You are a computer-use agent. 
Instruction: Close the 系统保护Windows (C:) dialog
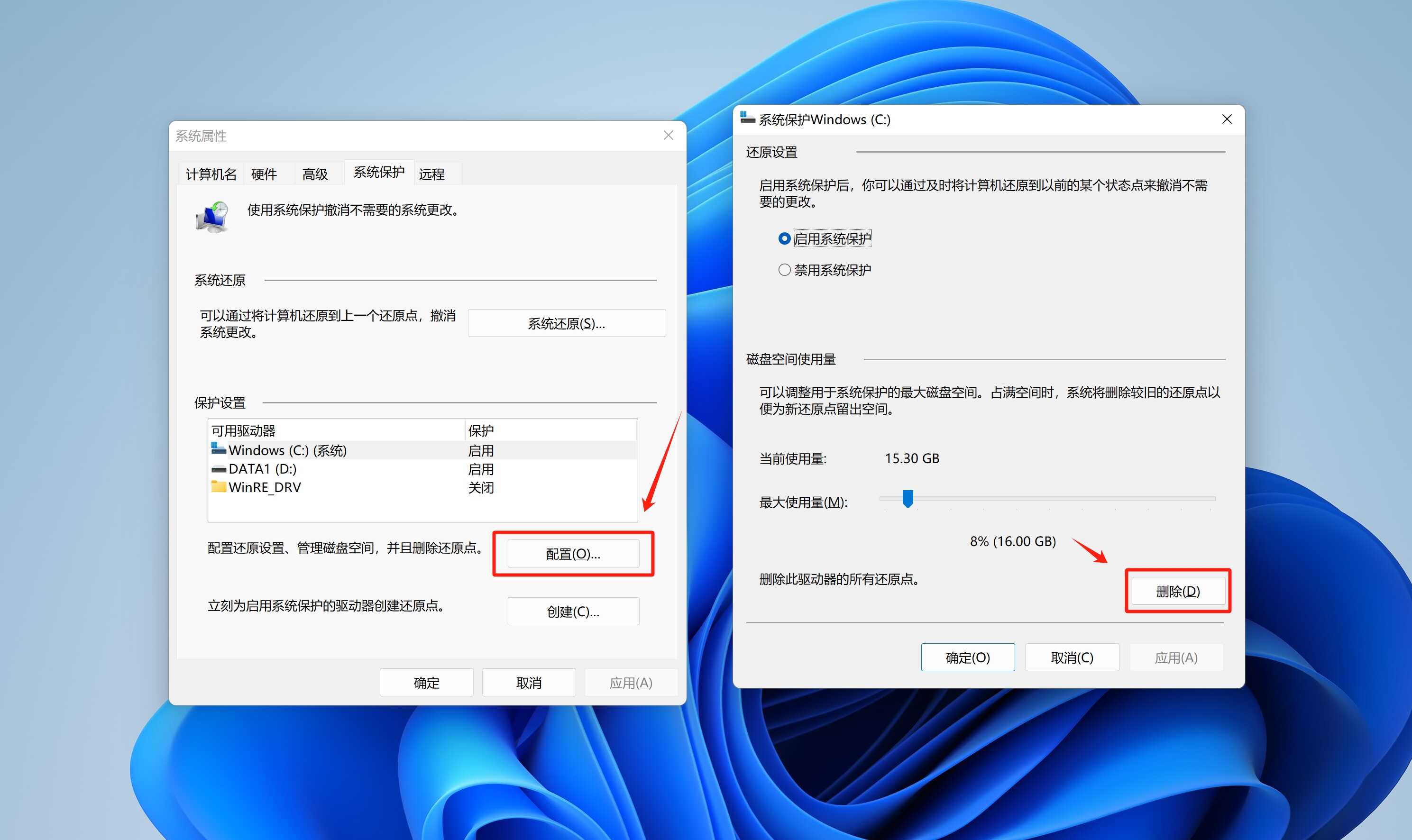1227,119
